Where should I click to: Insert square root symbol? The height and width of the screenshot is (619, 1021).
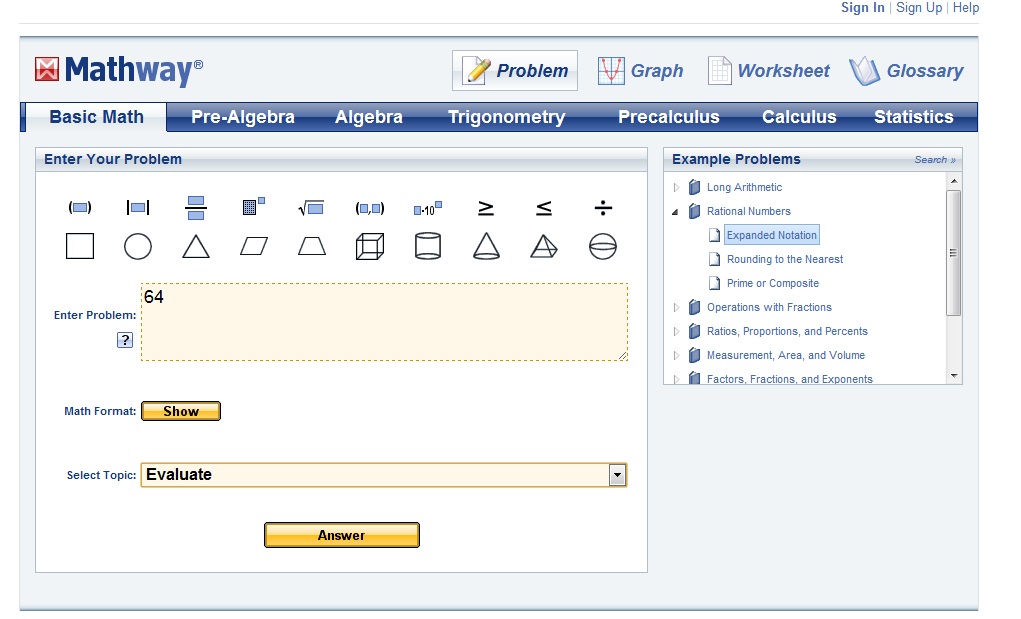311,208
